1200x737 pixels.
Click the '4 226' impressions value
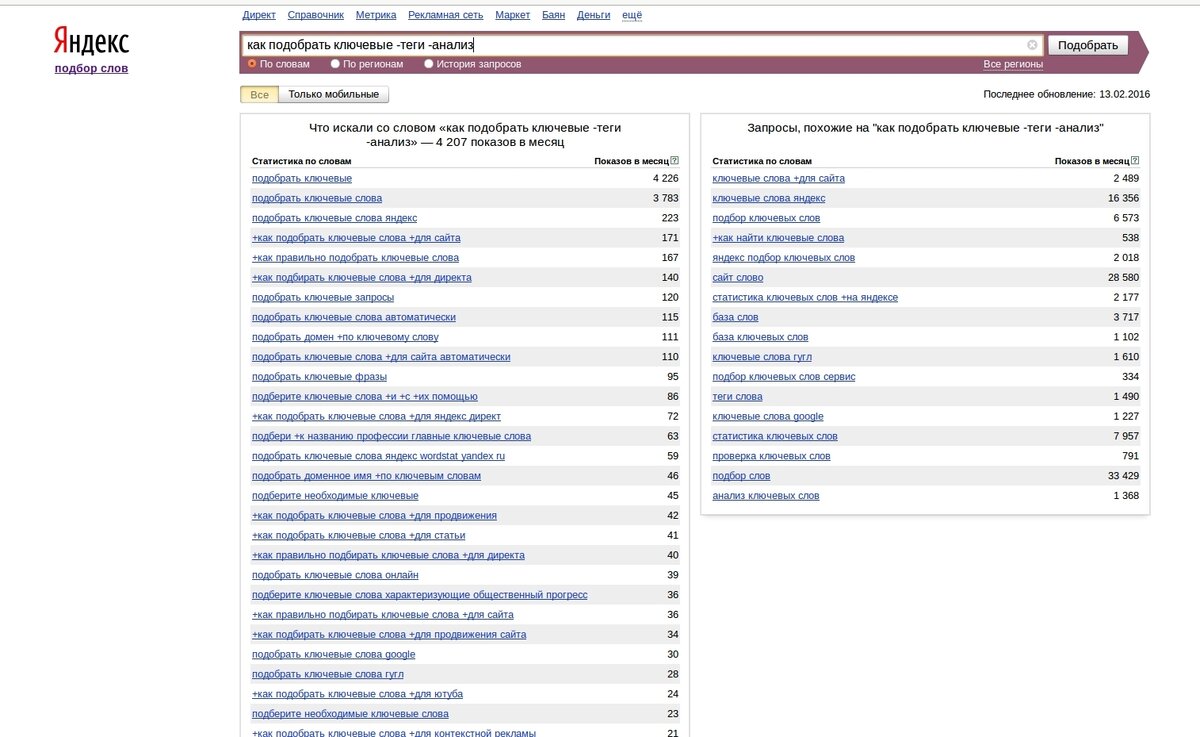666,178
